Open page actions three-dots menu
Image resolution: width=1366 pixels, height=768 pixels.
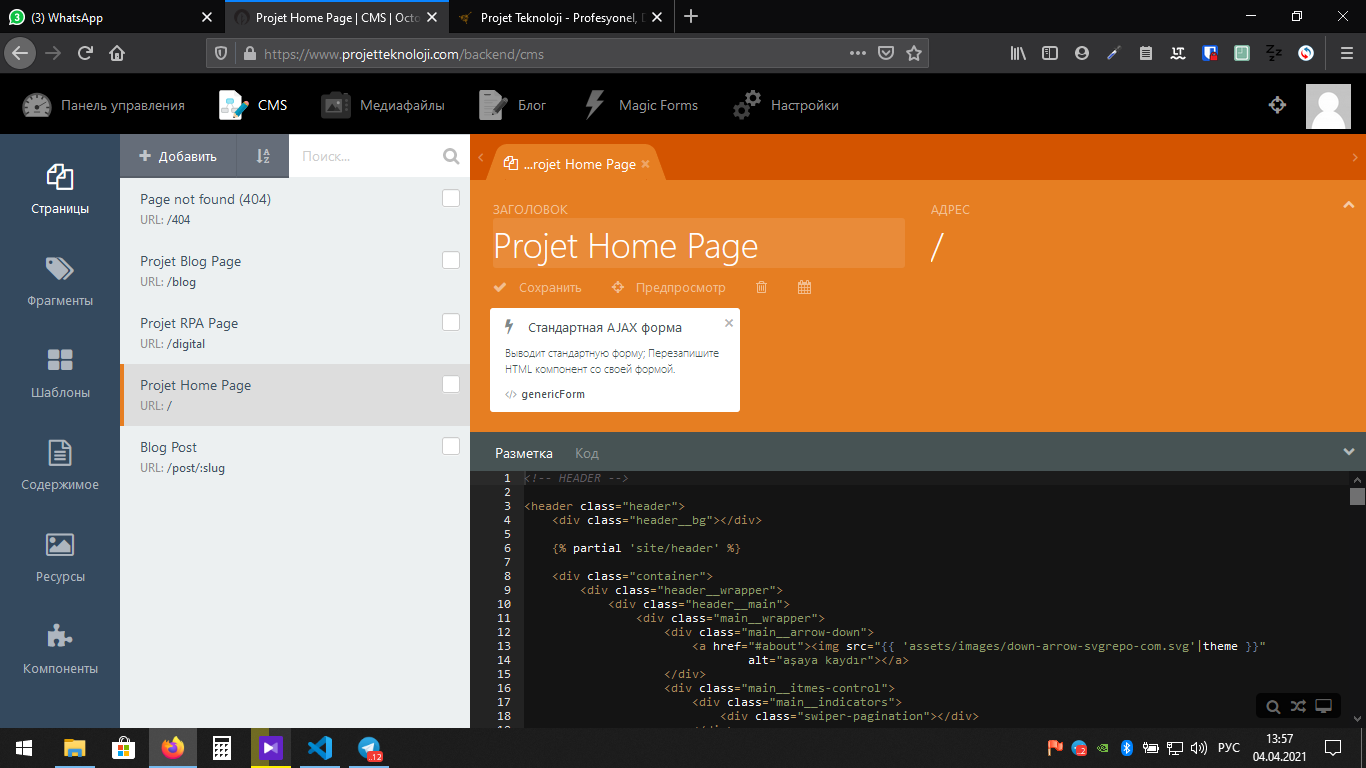(x=858, y=54)
